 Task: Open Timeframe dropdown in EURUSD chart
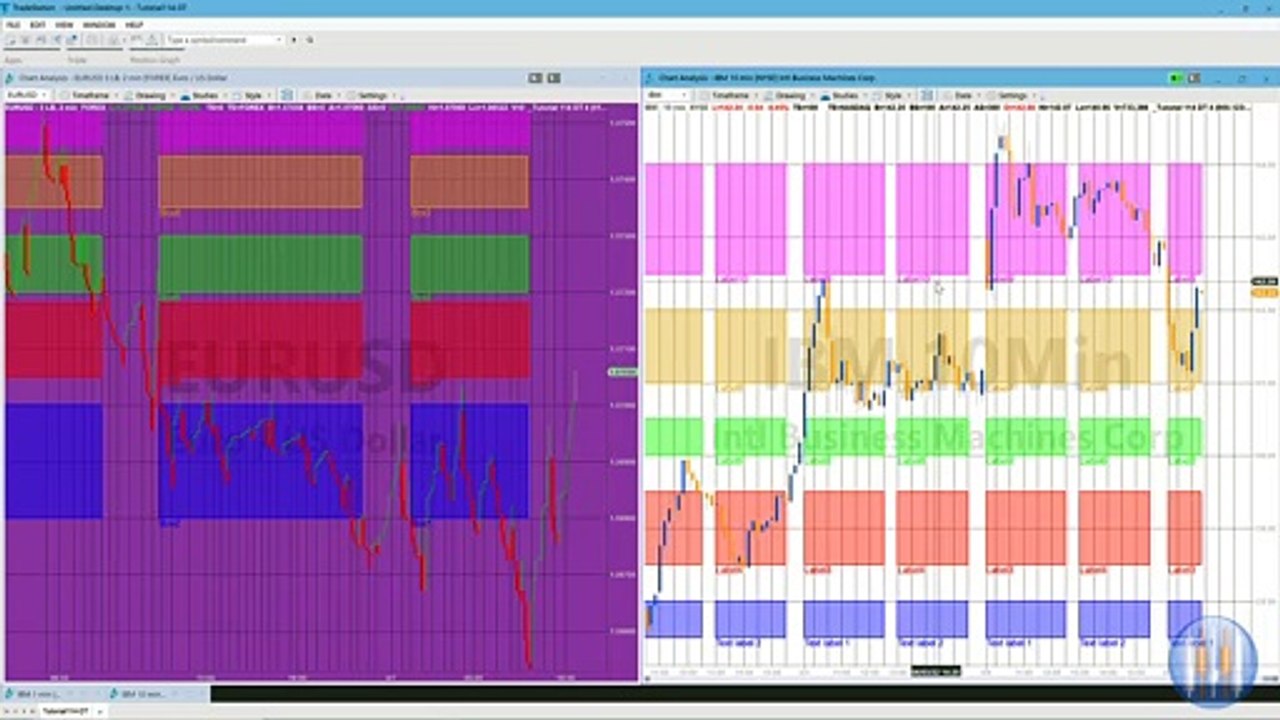[90, 95]
